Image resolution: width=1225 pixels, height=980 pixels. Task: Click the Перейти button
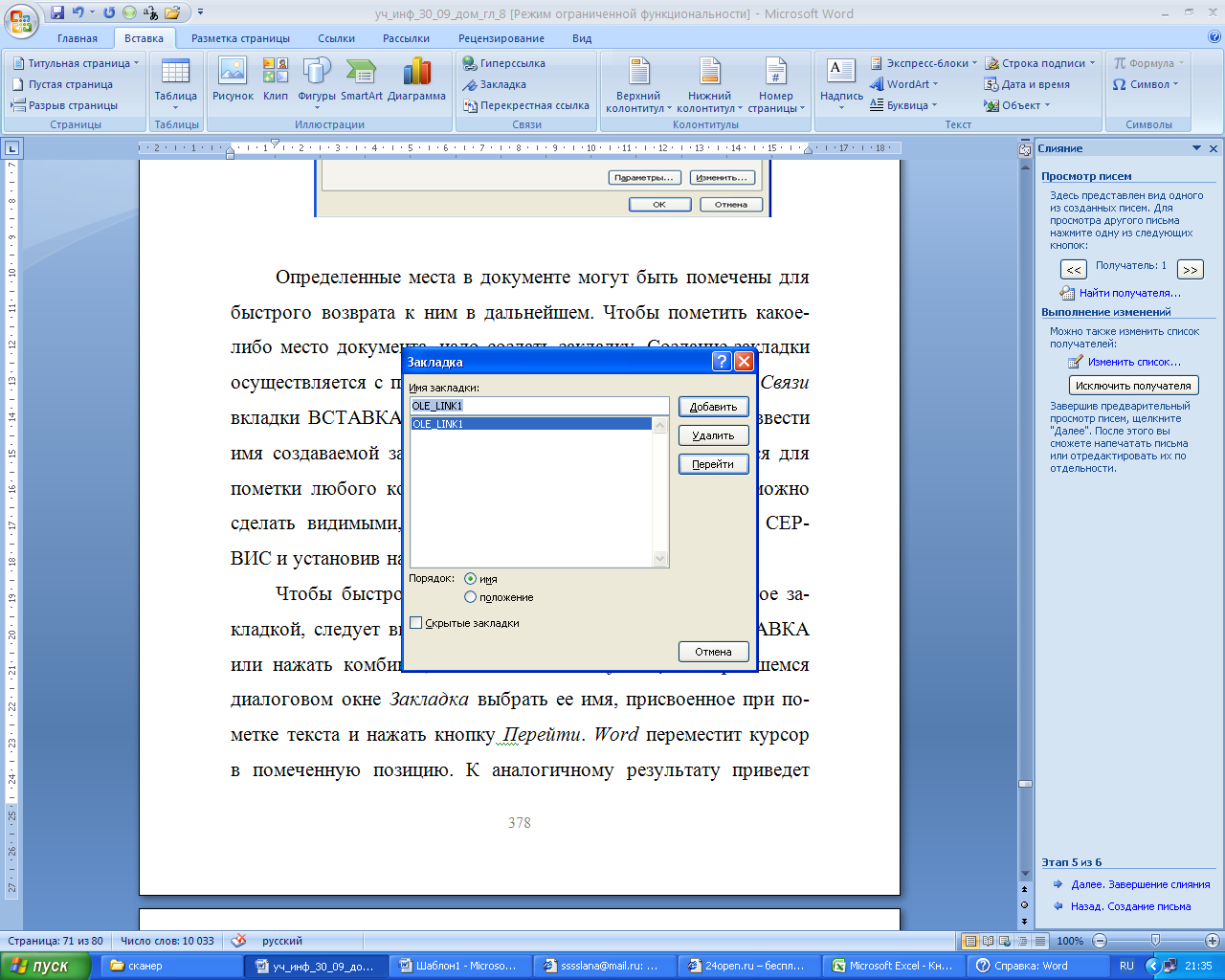pos(713,464)
